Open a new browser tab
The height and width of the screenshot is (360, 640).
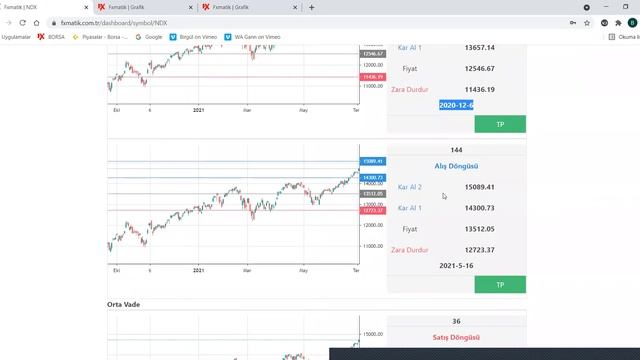311,7
